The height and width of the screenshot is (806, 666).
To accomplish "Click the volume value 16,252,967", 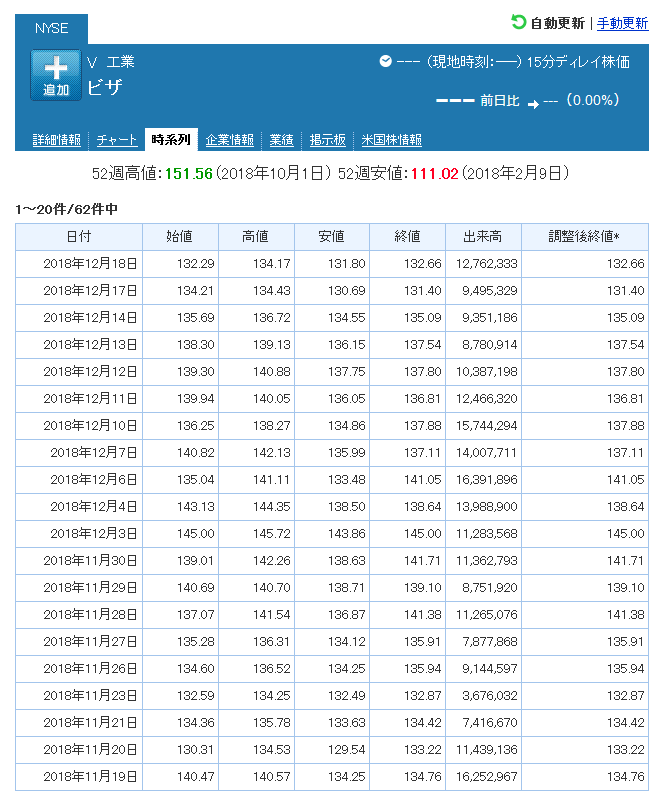I will click(x=487, y=777).
